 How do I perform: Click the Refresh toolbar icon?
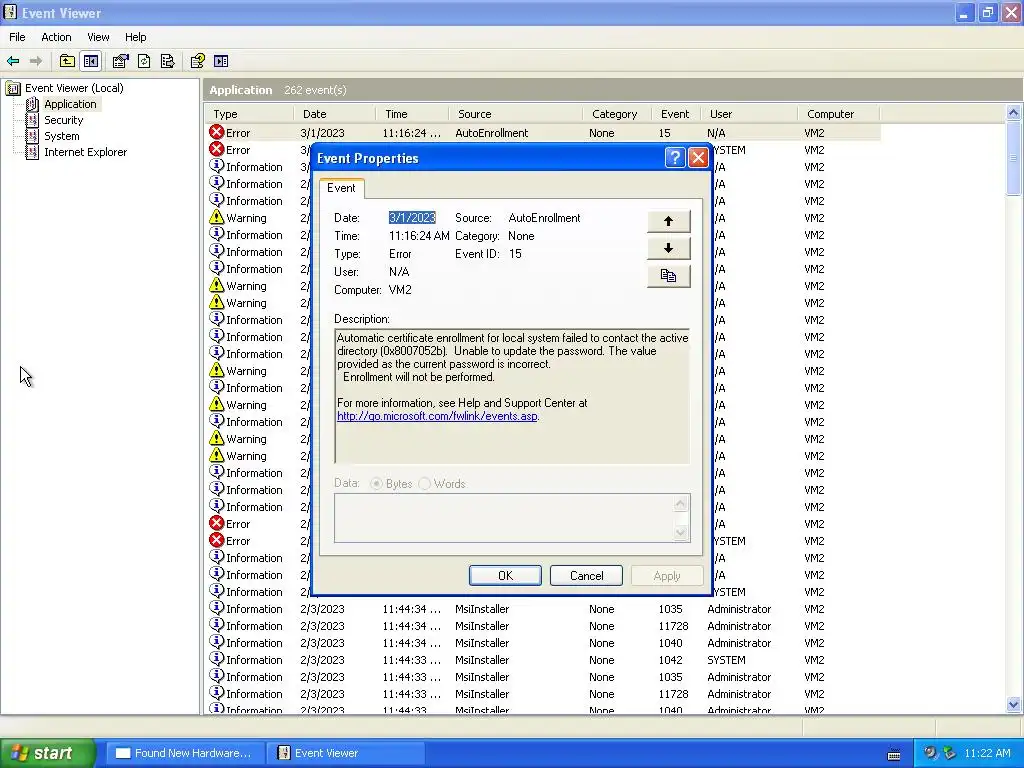tap(144, 61)
